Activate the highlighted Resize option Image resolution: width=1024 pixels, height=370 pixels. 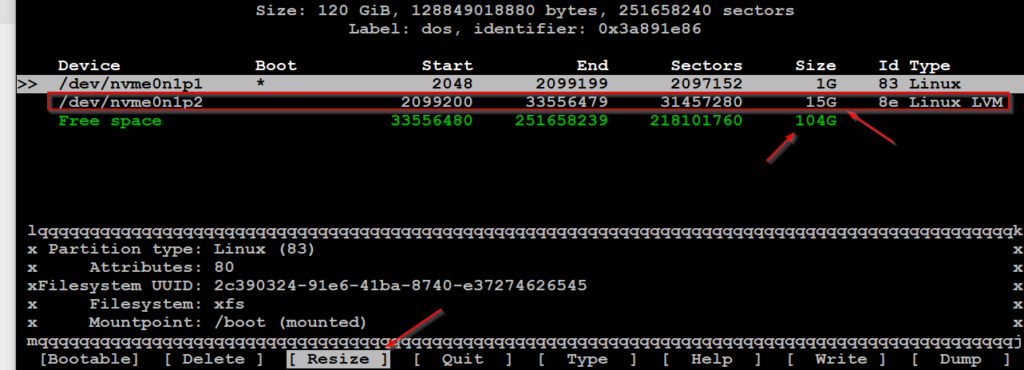tap(338, 359)
